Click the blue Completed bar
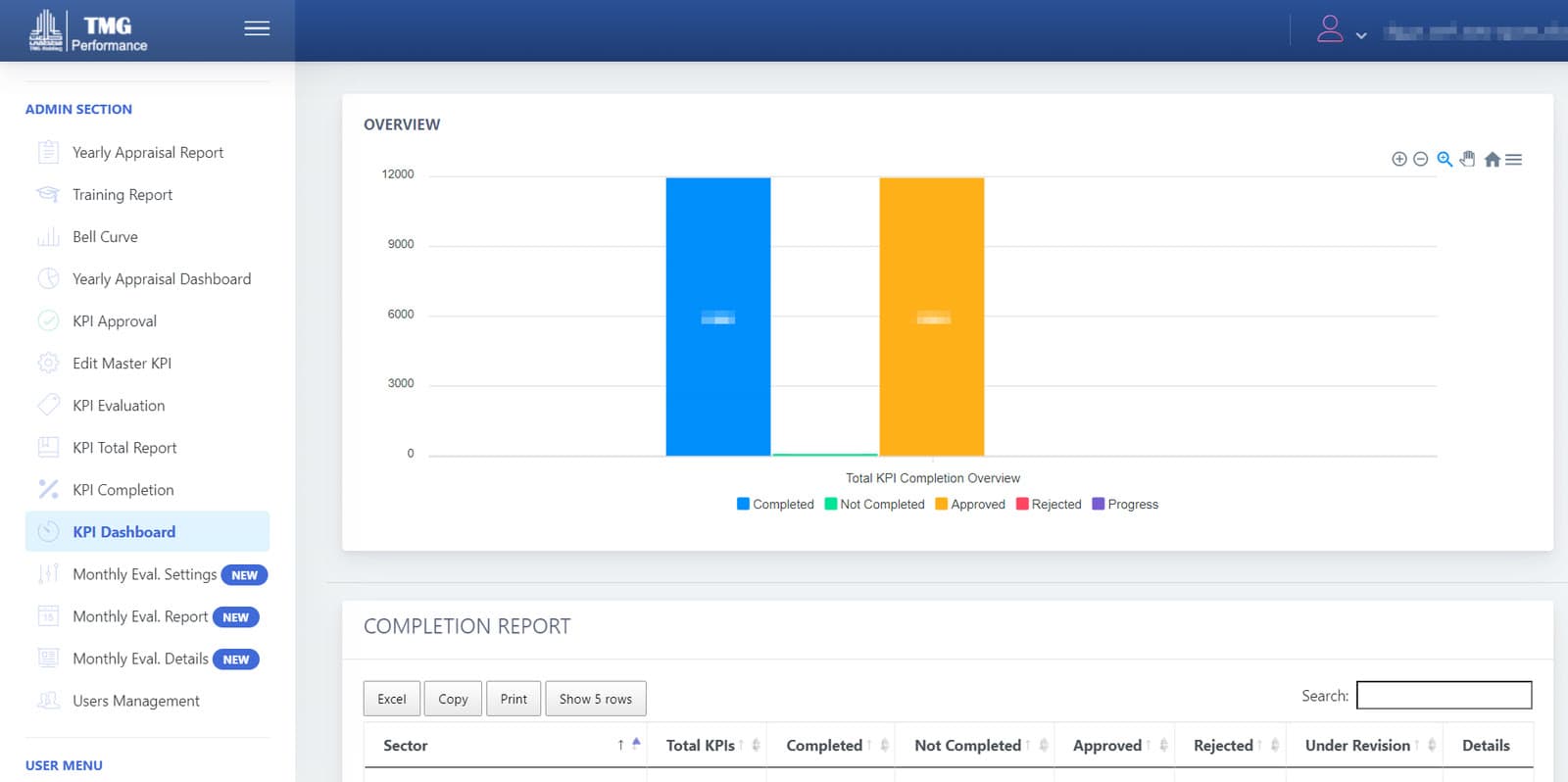Screen dimensions: 1568x782 (718, 317)
